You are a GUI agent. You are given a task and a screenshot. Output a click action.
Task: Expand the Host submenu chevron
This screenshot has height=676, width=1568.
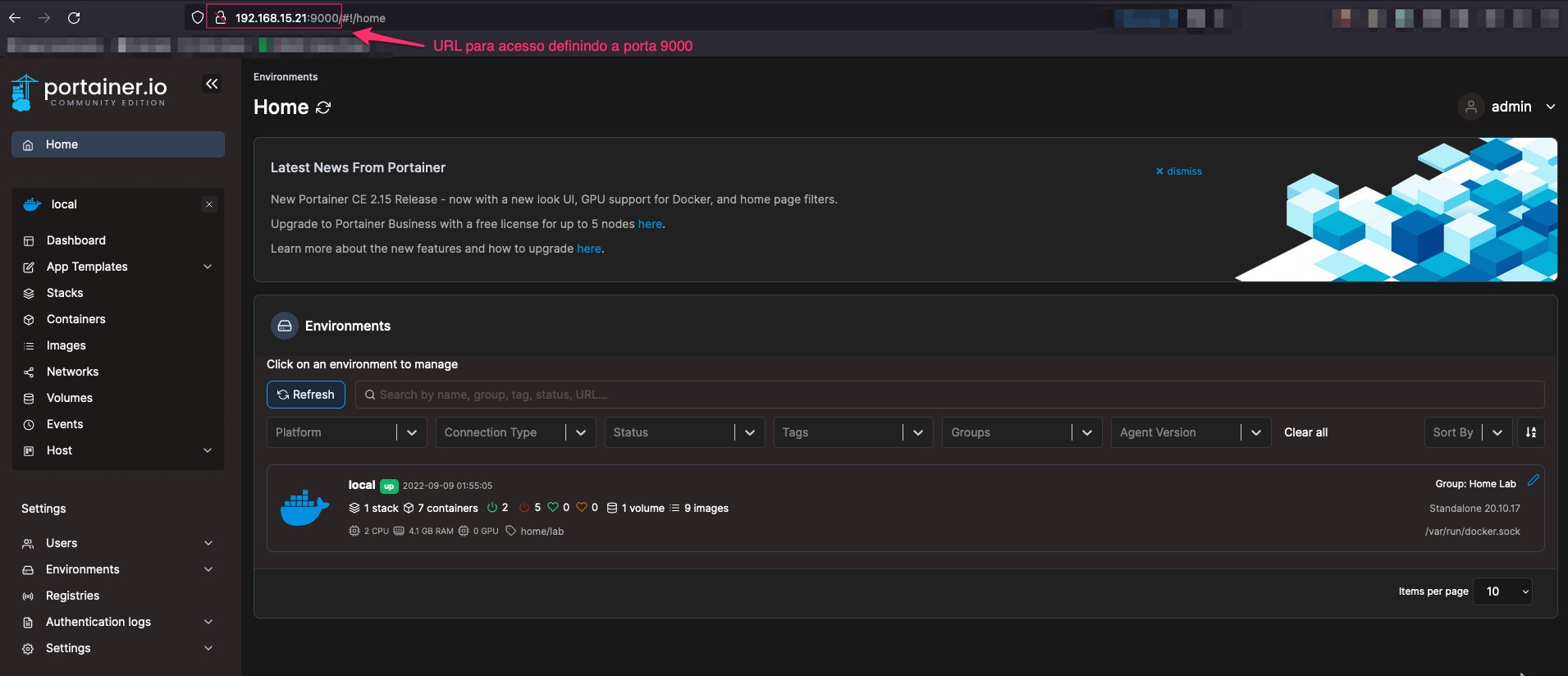coord(208,450)
